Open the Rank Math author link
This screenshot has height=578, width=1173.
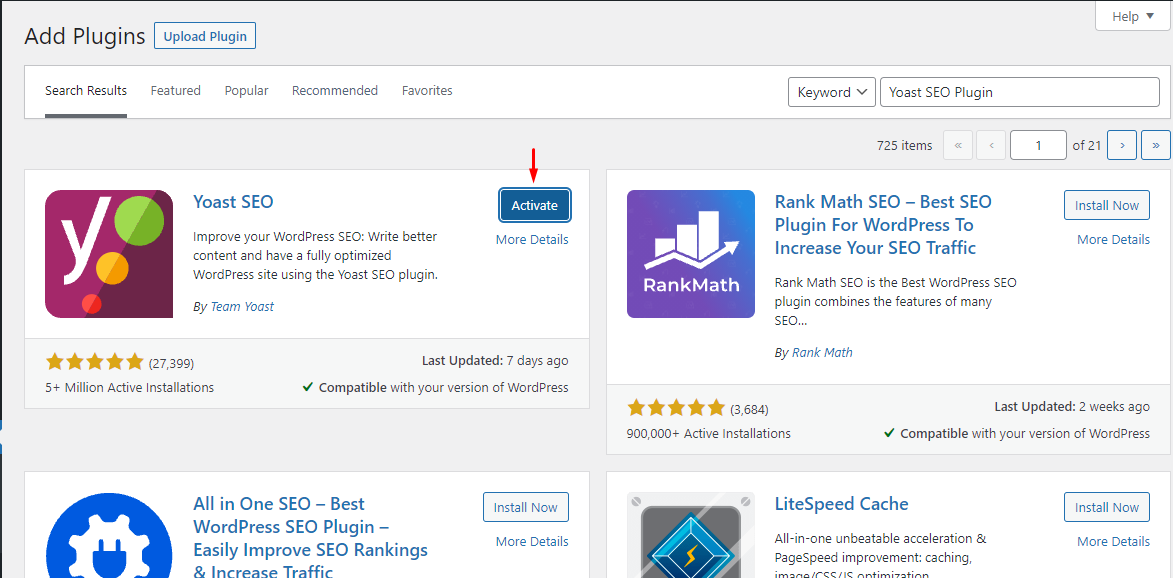(x=822, y=352)
